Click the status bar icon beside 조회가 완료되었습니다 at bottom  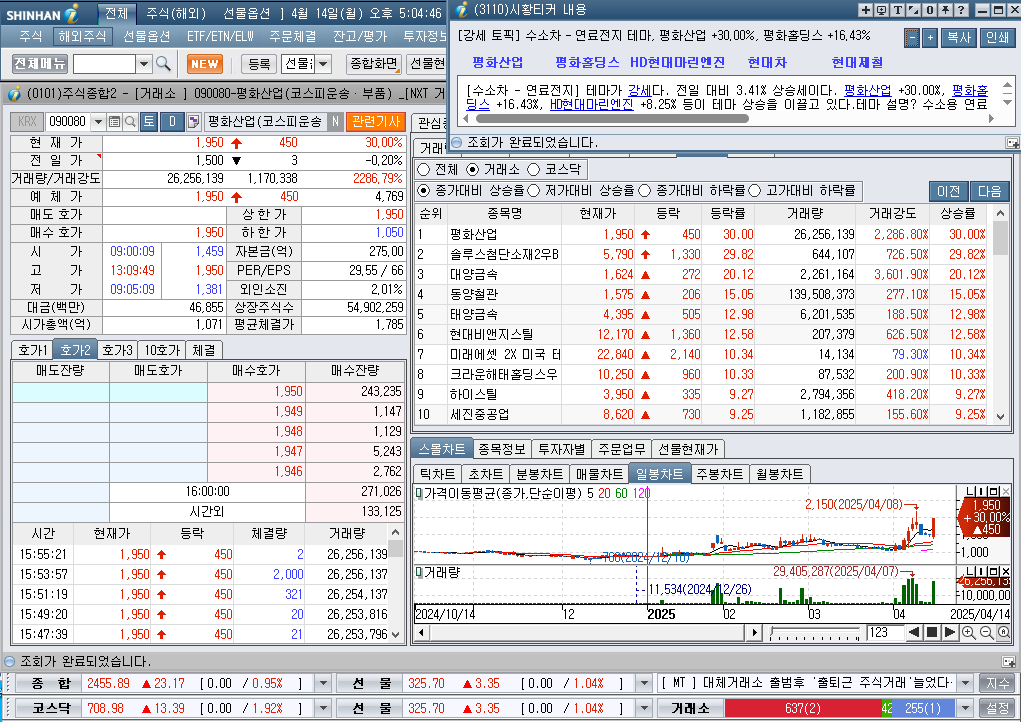coord(1009,661)
